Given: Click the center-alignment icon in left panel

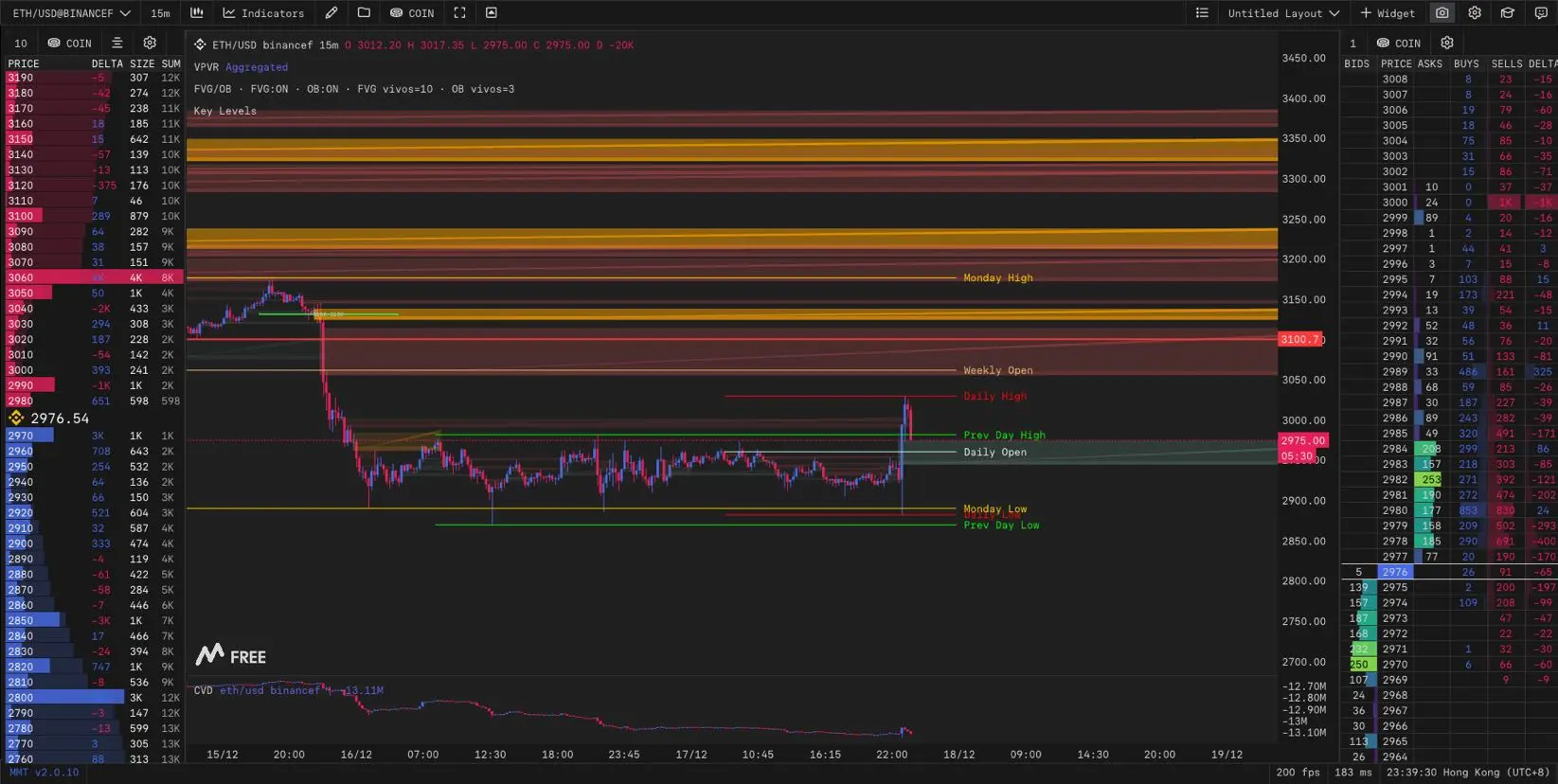Looking at the screenshot, I should (117, 43).
